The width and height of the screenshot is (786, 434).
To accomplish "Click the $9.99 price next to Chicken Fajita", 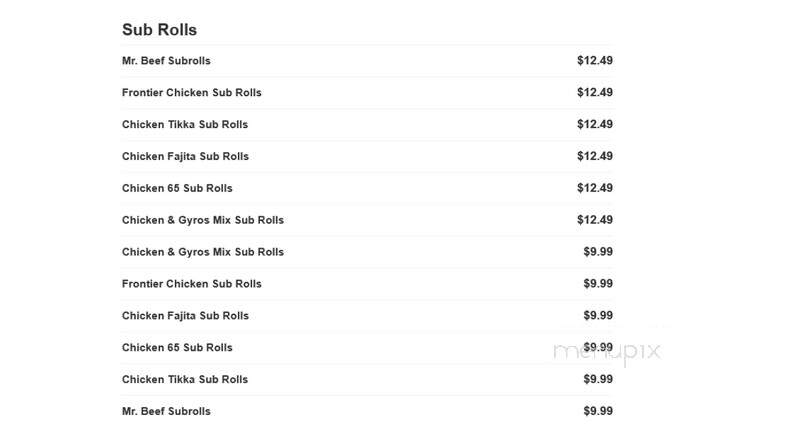I will click(x=598, y=316).
